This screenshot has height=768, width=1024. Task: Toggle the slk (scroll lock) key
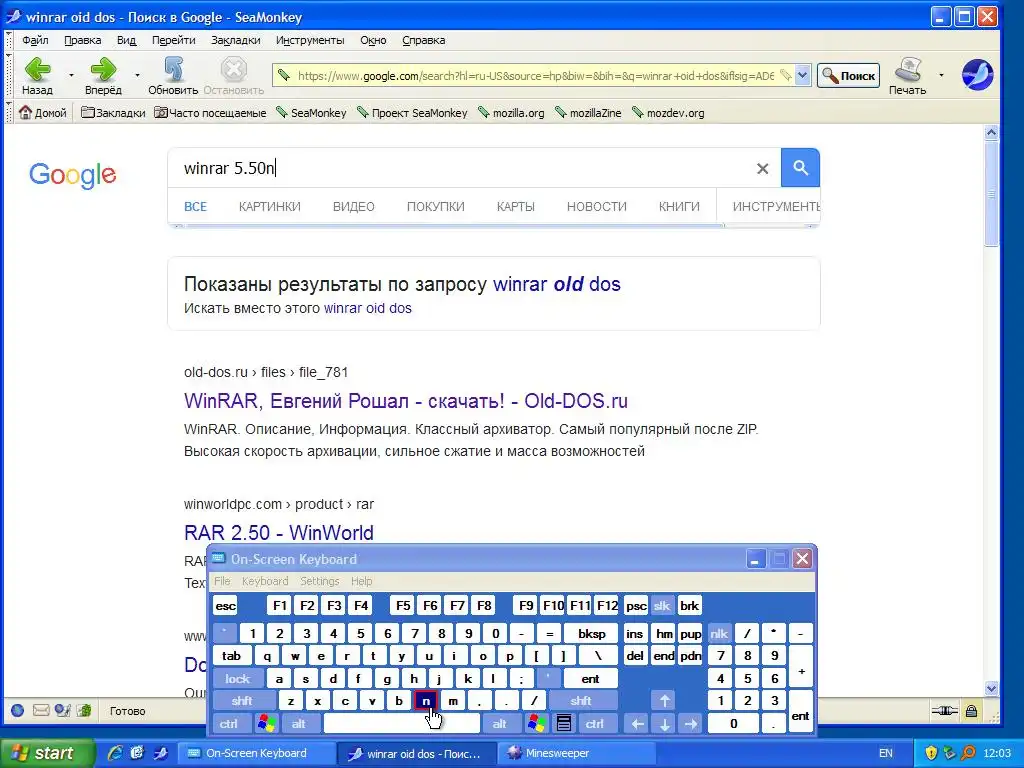click(x=662, y=606)
